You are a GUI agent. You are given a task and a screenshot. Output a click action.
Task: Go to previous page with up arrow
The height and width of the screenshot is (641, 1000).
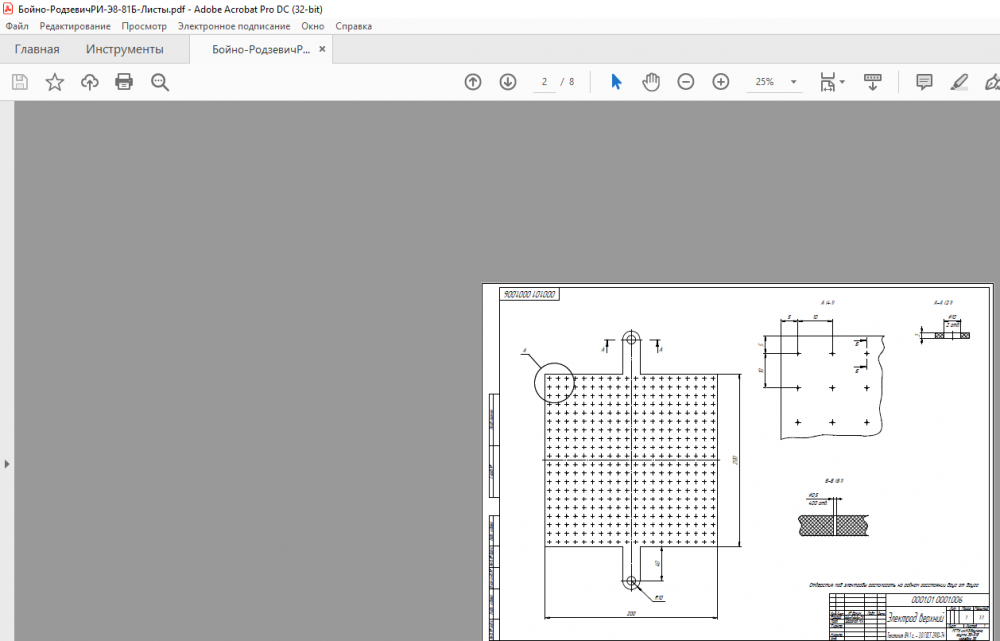473,82
